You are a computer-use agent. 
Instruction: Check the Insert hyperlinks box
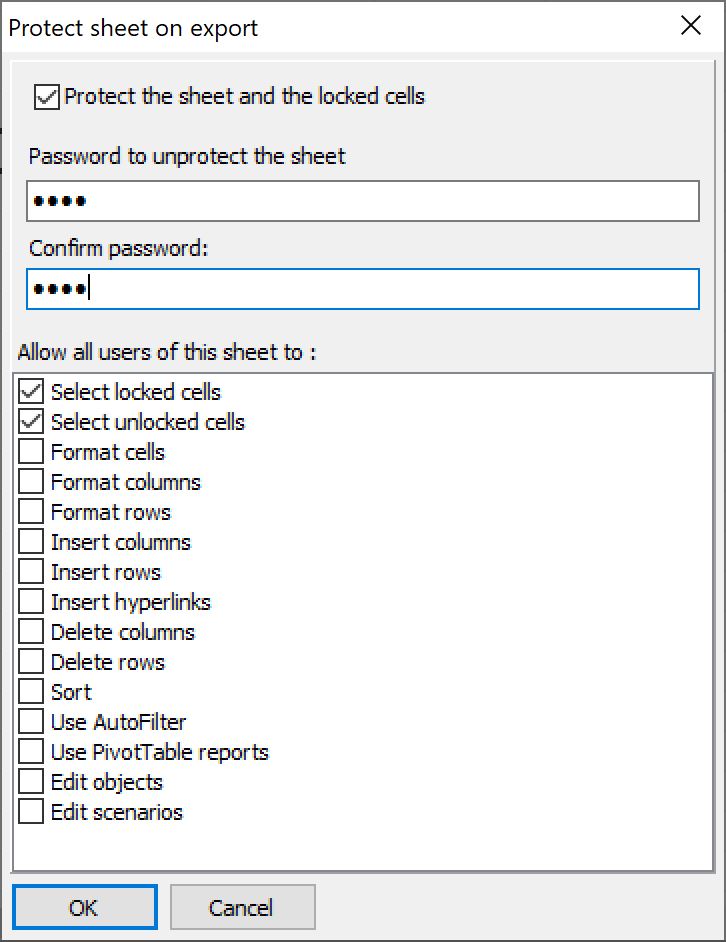(x=32, y=602)
